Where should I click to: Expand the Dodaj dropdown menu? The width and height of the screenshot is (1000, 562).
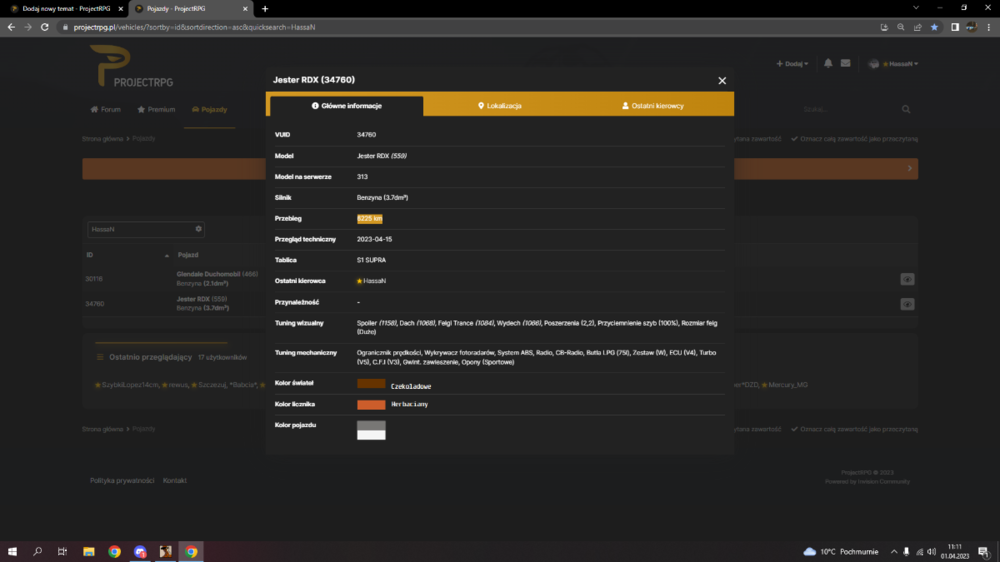point(792,64)
